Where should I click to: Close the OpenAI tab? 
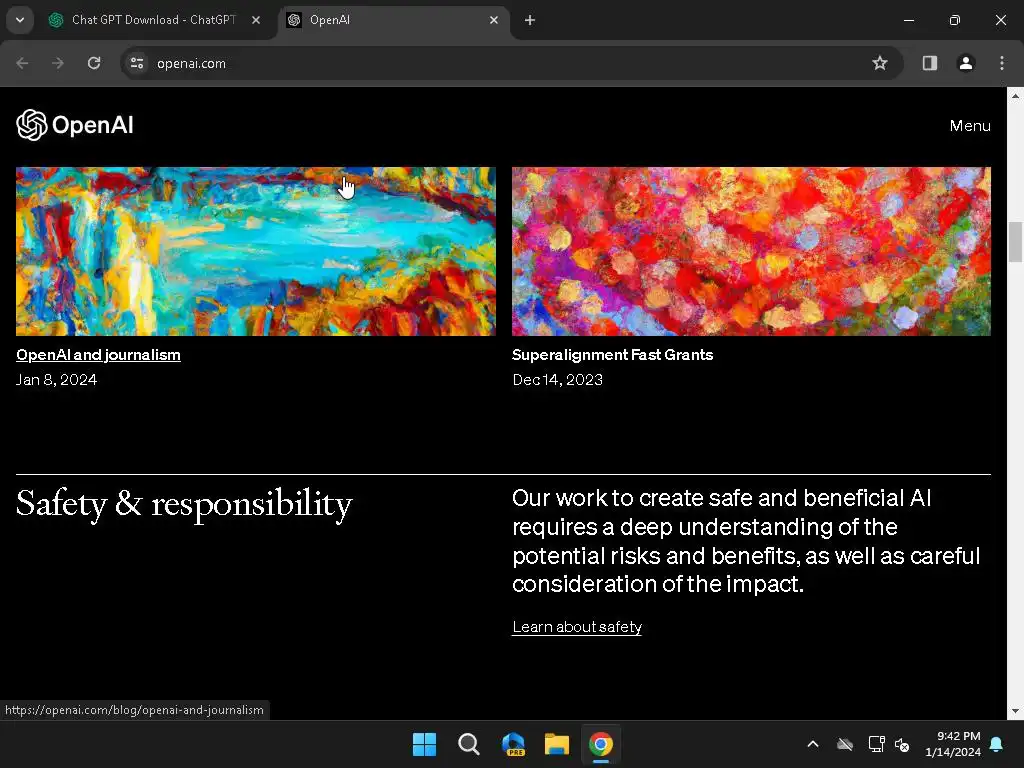494,20
